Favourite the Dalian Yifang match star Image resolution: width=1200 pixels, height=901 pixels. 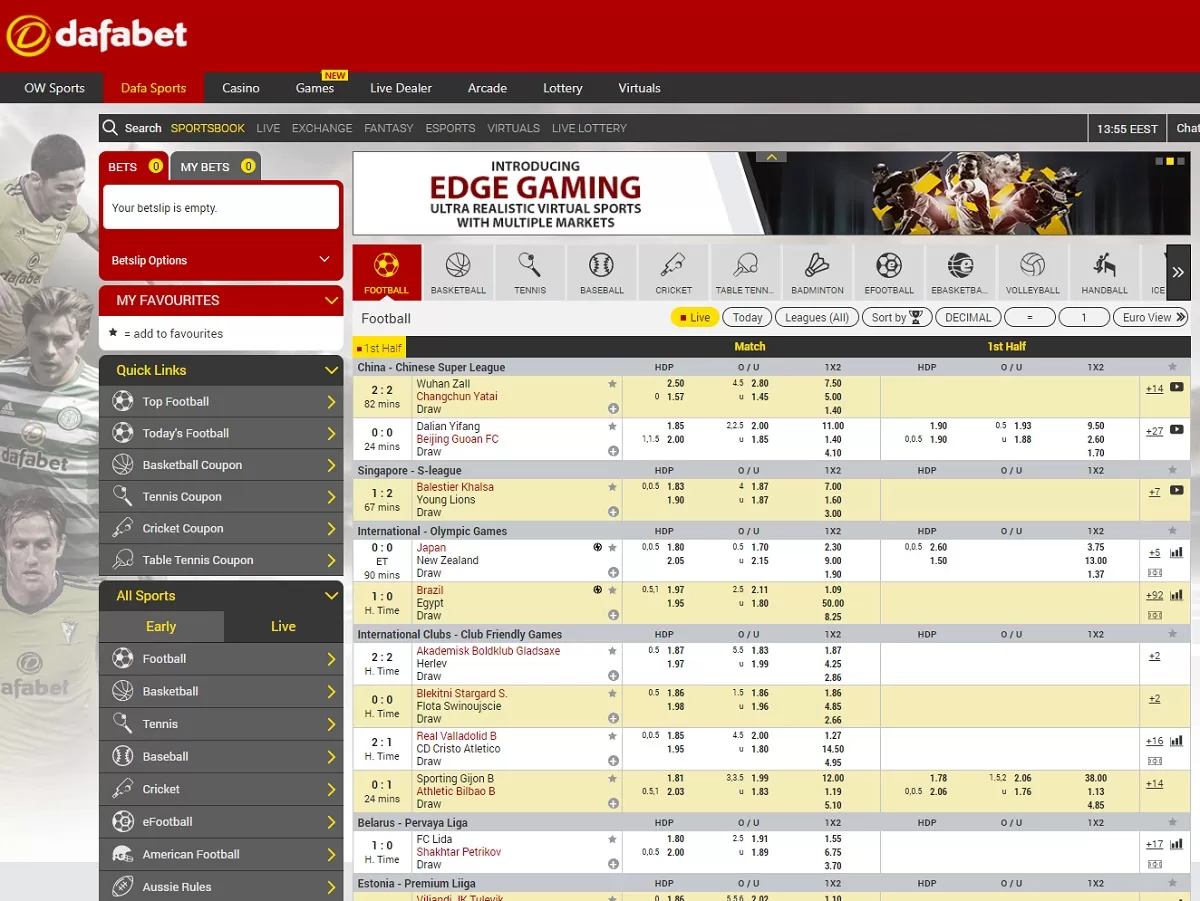613,427
